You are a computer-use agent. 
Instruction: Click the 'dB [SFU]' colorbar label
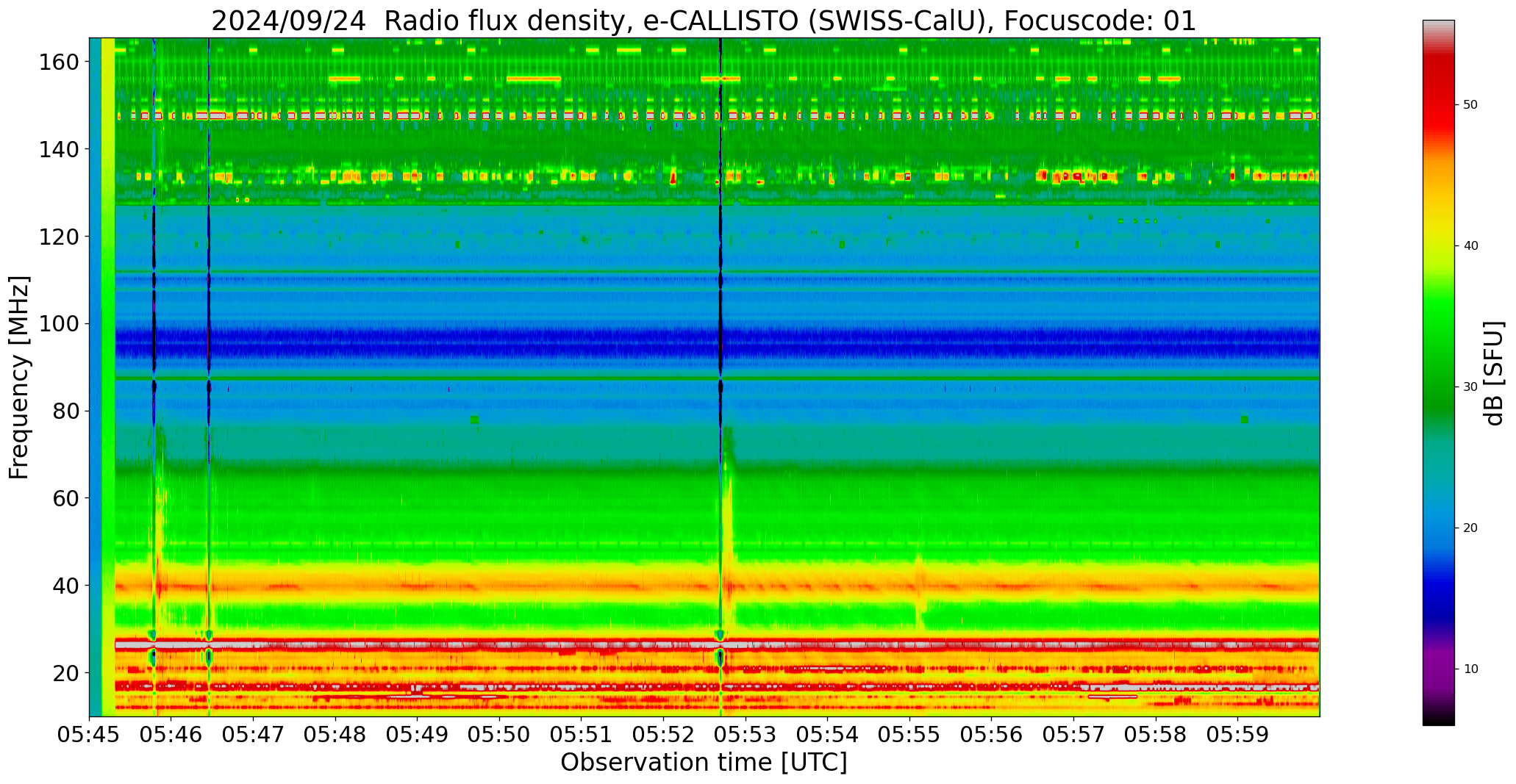tap(1494, 373)
